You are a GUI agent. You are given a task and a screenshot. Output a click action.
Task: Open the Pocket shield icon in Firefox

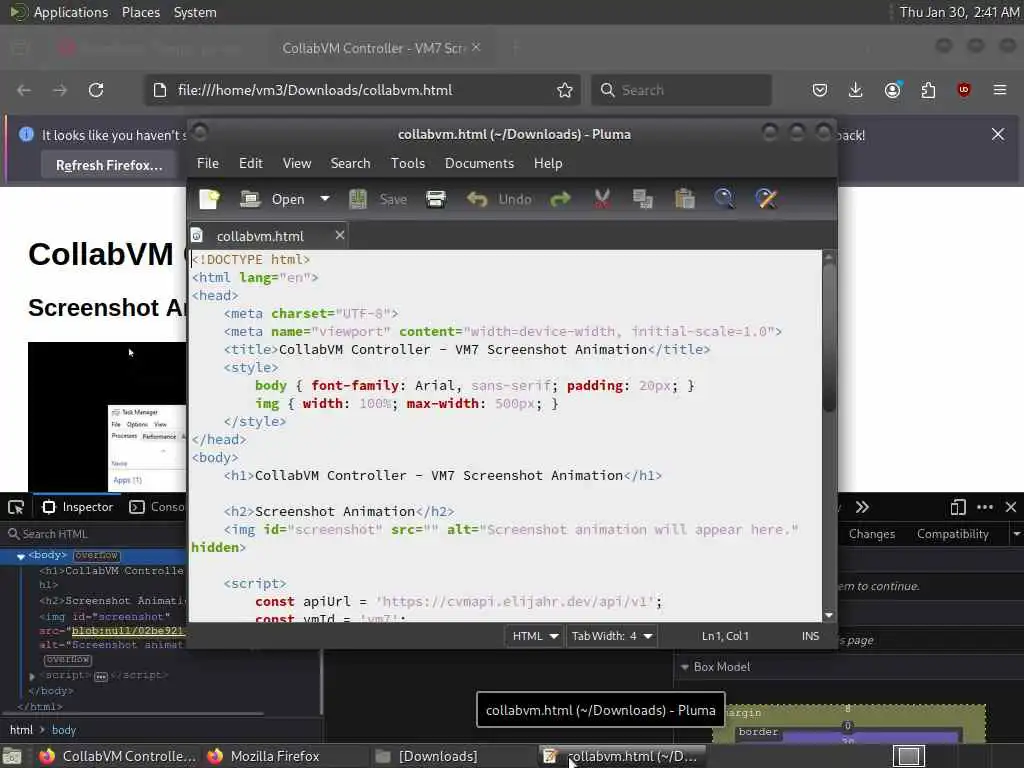pos(820,90)
